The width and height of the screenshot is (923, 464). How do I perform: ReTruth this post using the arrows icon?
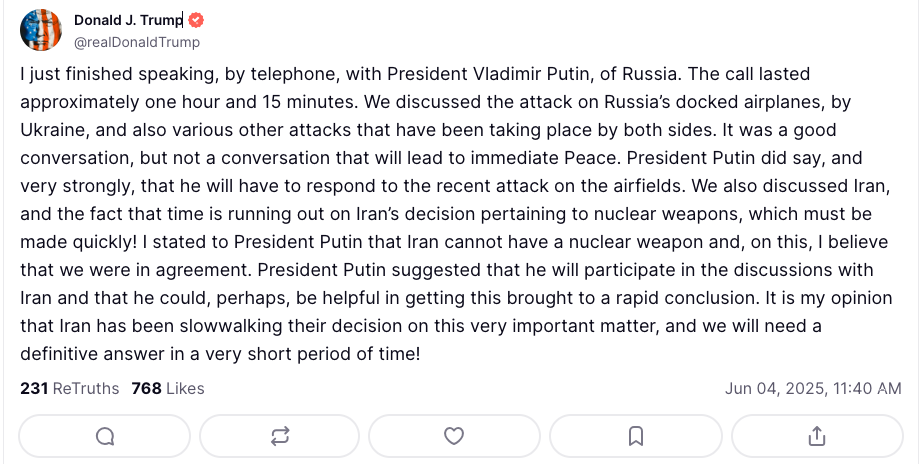(x=280, y=436)
